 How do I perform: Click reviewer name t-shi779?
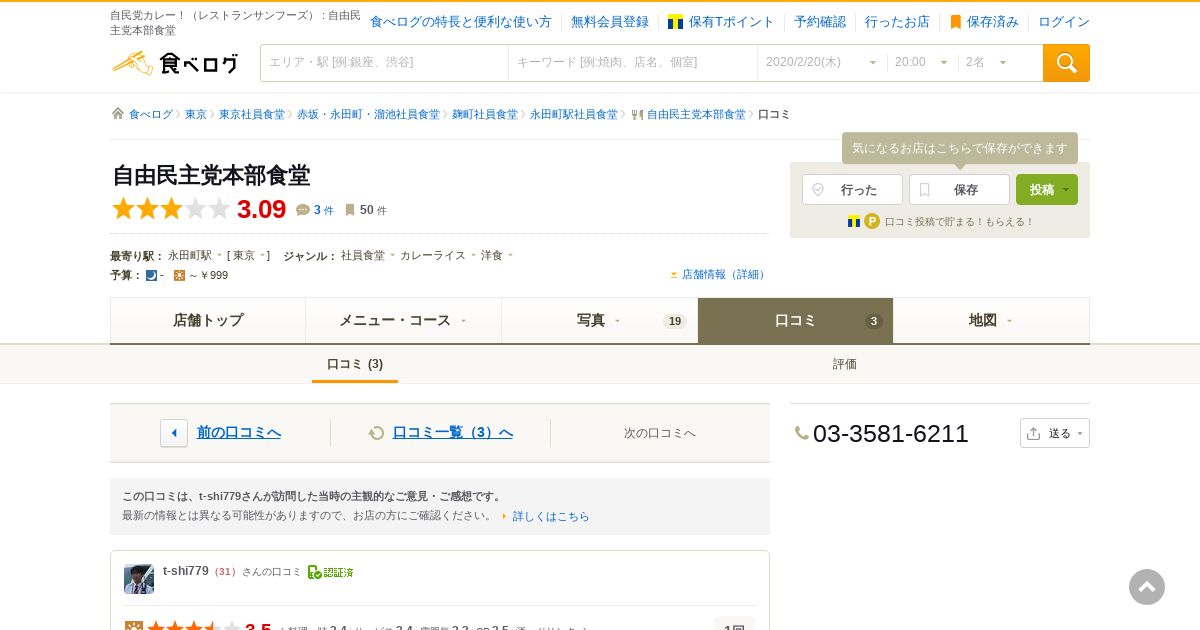(x=186, y=571)
